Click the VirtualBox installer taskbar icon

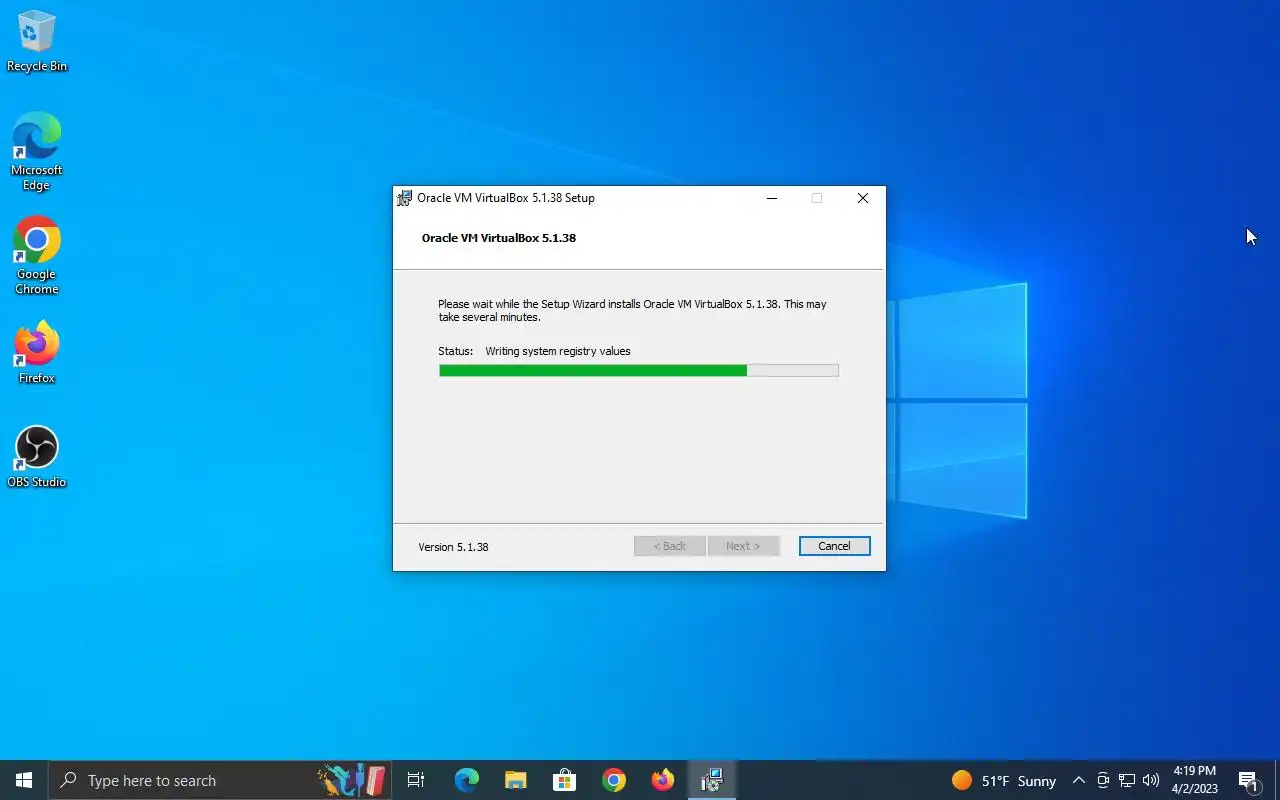pyautogui.click(x=712, y=780)
